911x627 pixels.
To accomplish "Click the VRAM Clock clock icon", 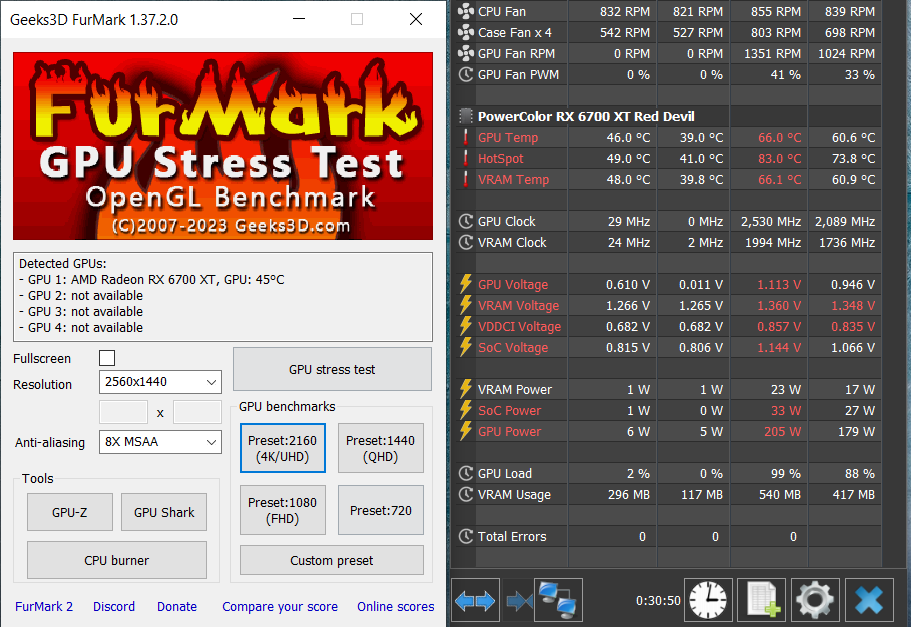I will click(466, 242).
